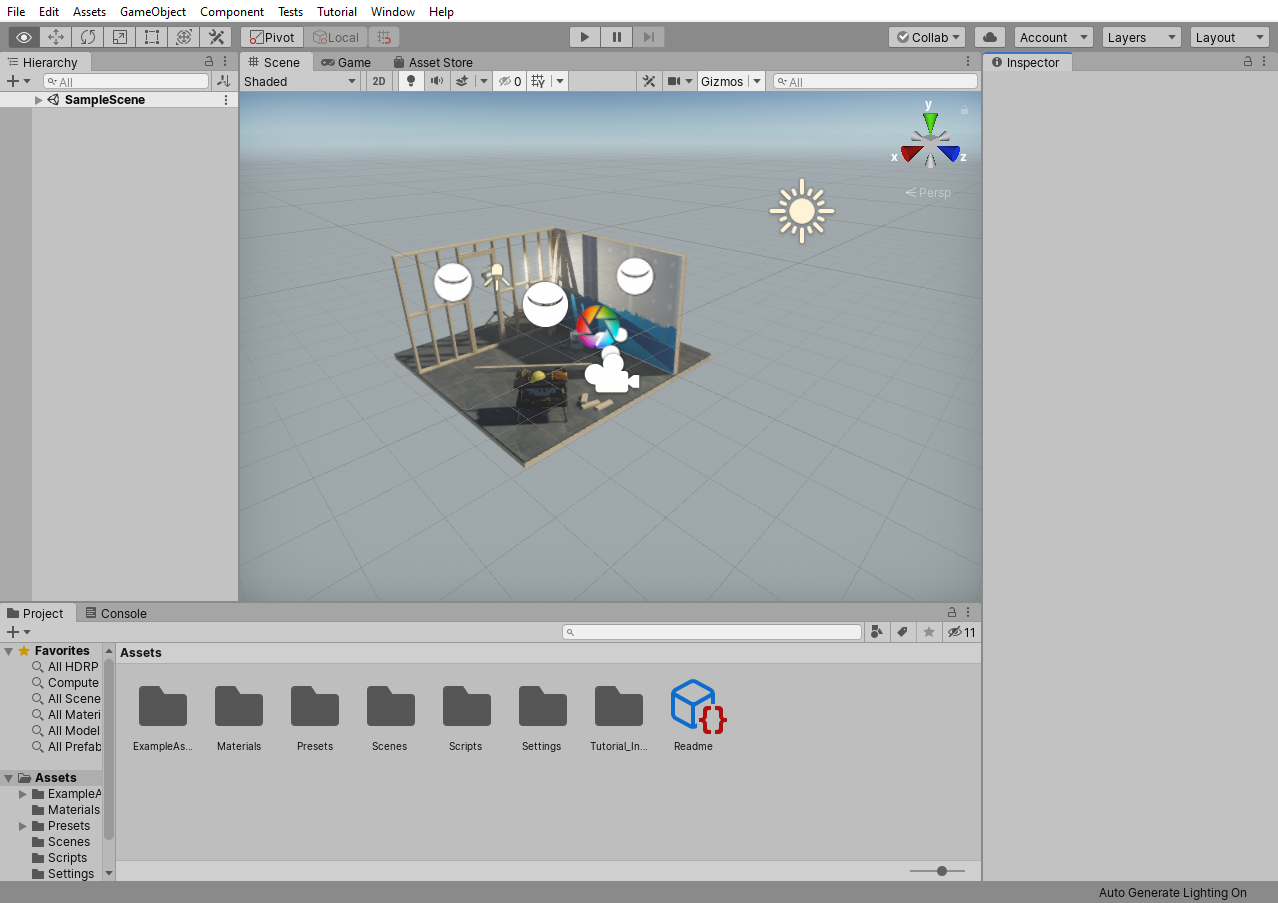Select the Scale tool
Image resolution: width=1278 pixels, height=903 pixels.
[120, 37]
